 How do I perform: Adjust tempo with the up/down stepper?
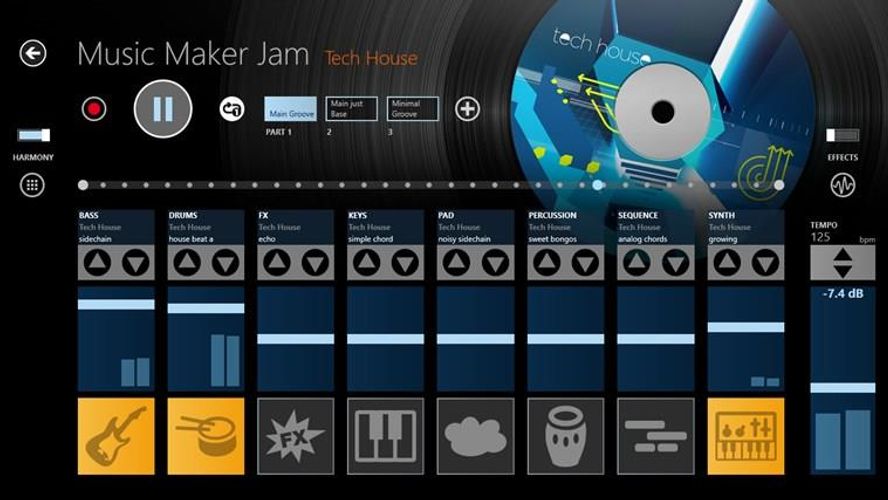point(843,263)
